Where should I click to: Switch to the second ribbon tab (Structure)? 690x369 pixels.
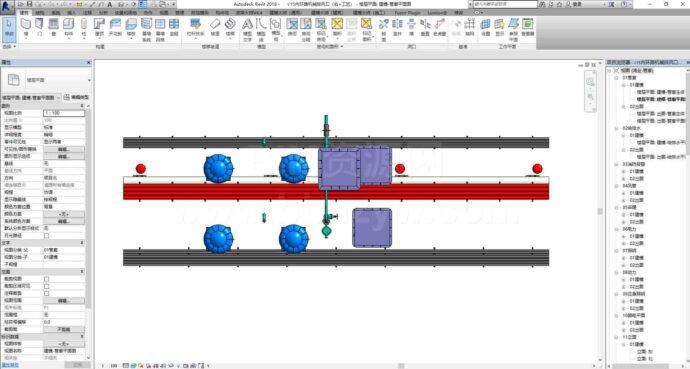(x=40, y=13)
